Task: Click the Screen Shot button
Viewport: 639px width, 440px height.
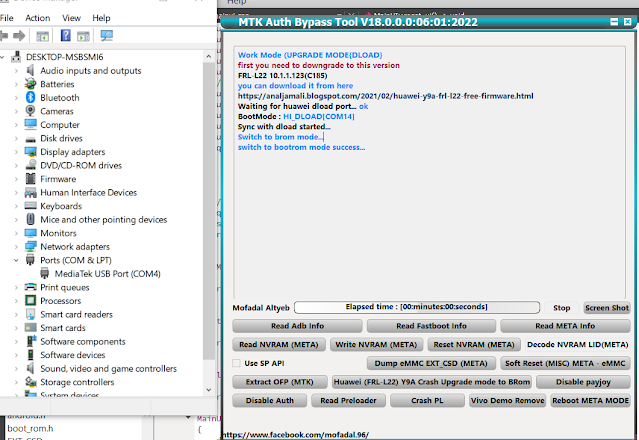Action: click(x=607, y=308)
